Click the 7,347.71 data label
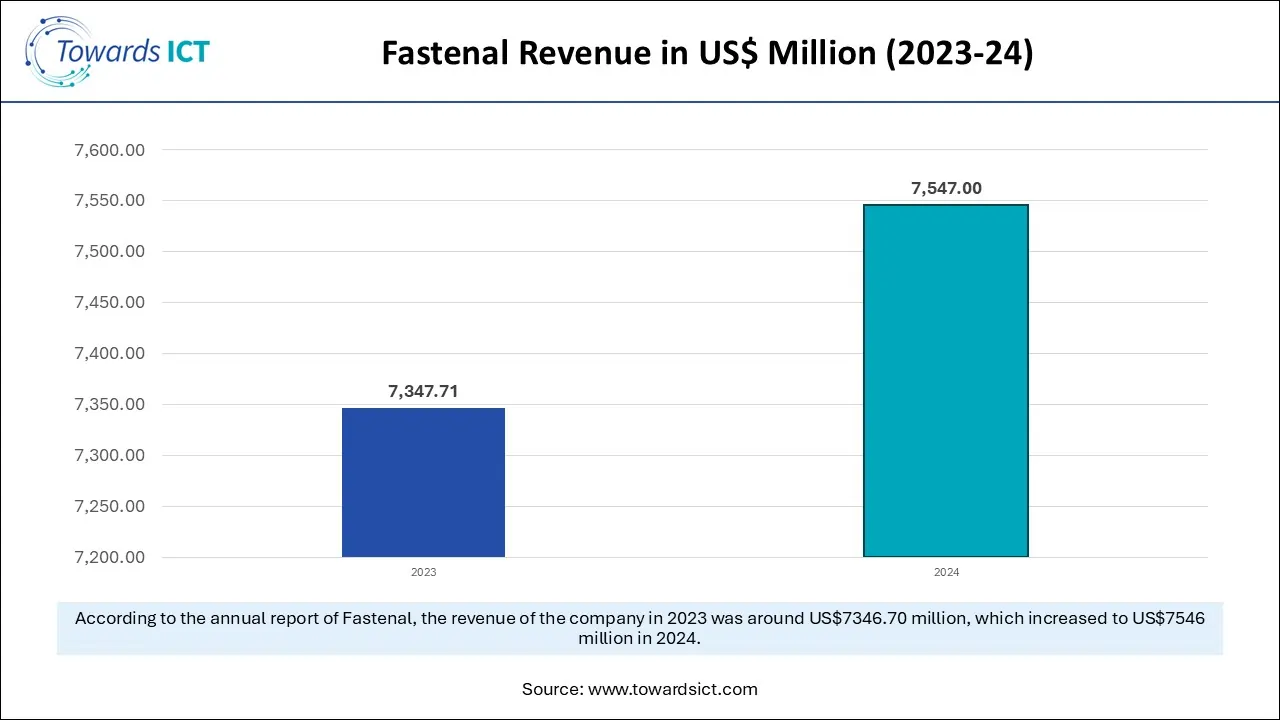 [423, 391]
